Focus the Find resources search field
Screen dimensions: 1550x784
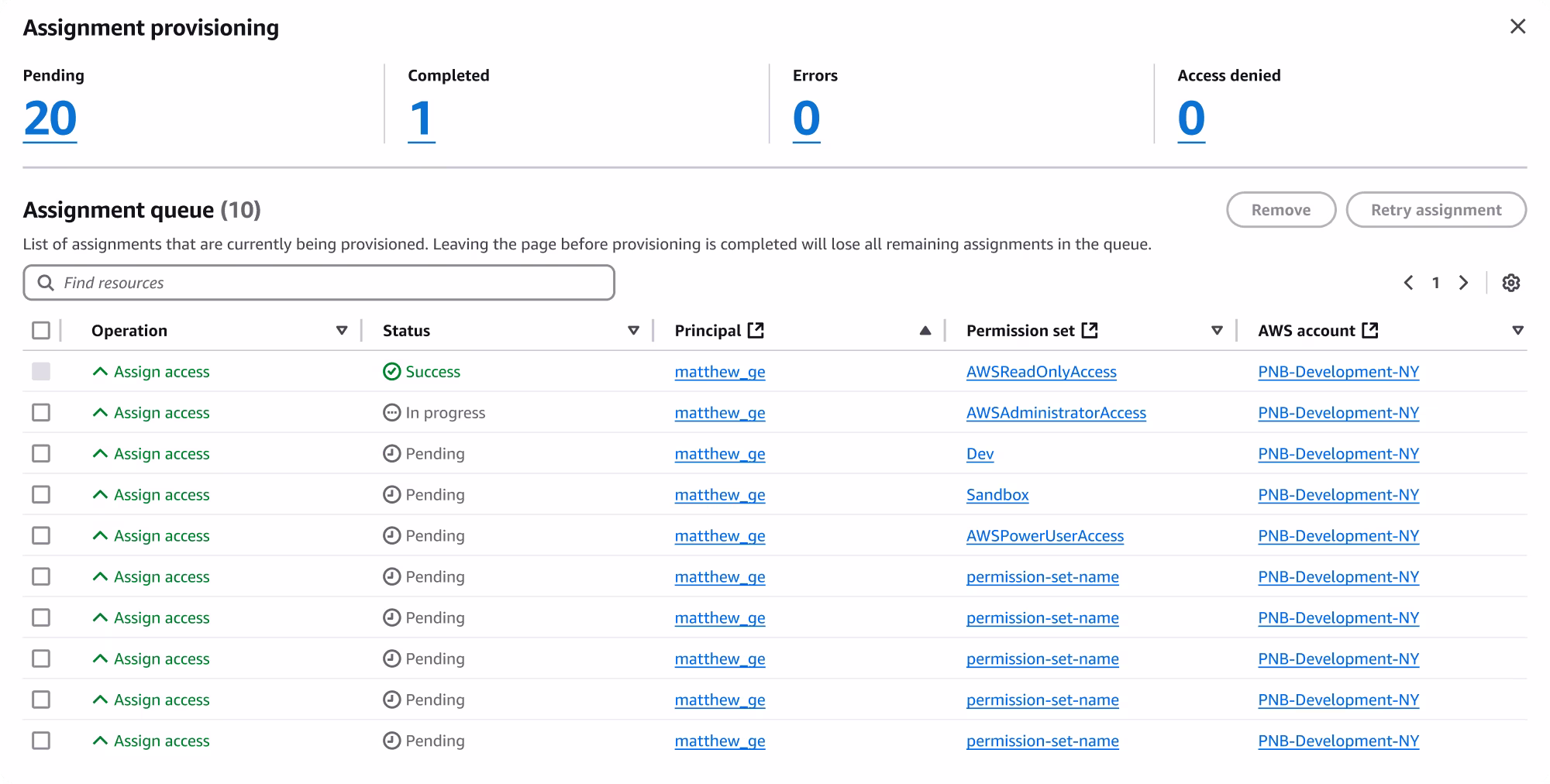(319, 283)
